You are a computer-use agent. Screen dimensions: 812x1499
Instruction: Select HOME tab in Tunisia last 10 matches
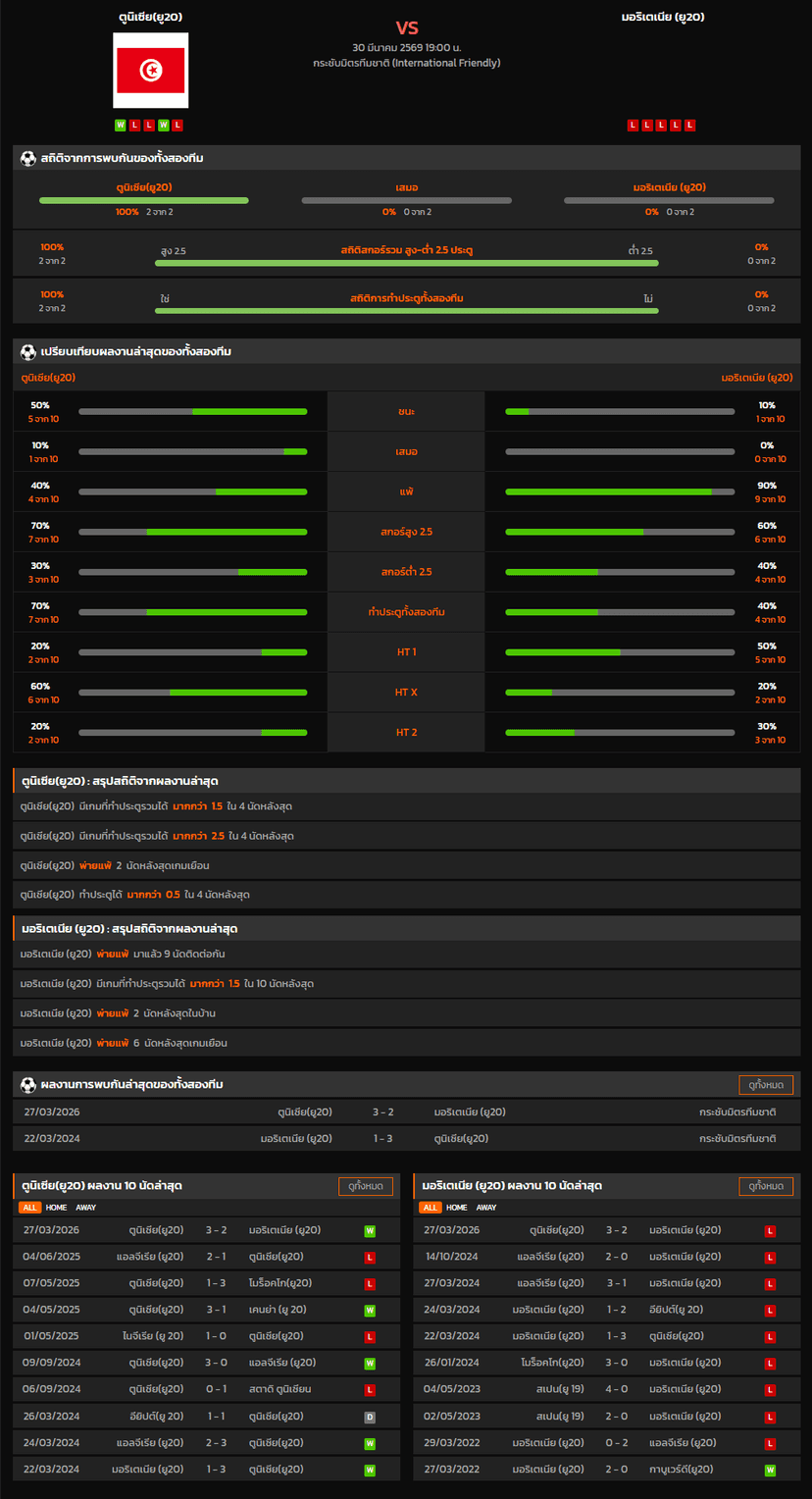click(57, 1208)
